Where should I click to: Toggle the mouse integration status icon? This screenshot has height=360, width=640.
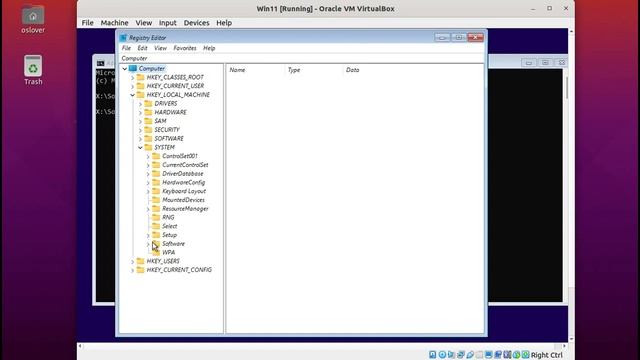(516, 355)
